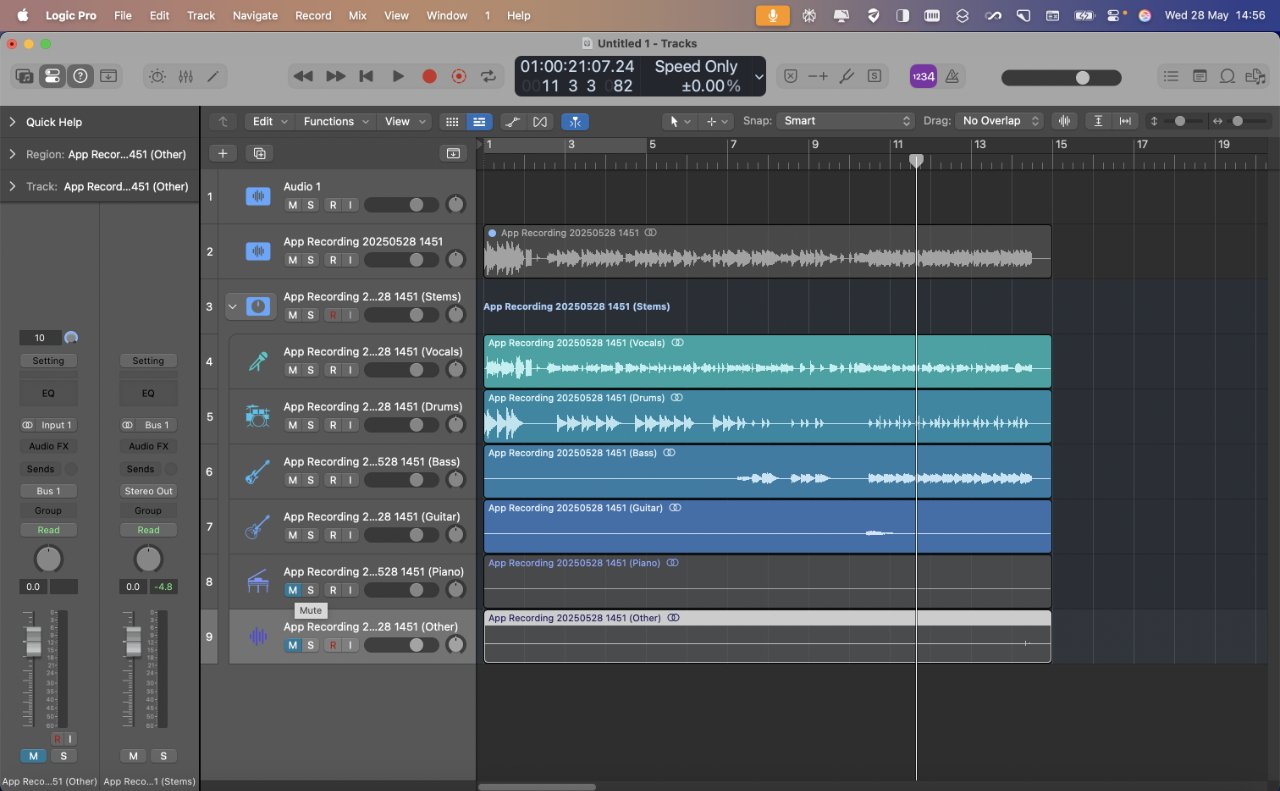This screenshot has height=791, width=1280.
Task: Click the Bus 1 output on left strip
Action: [x=48, y=491]
